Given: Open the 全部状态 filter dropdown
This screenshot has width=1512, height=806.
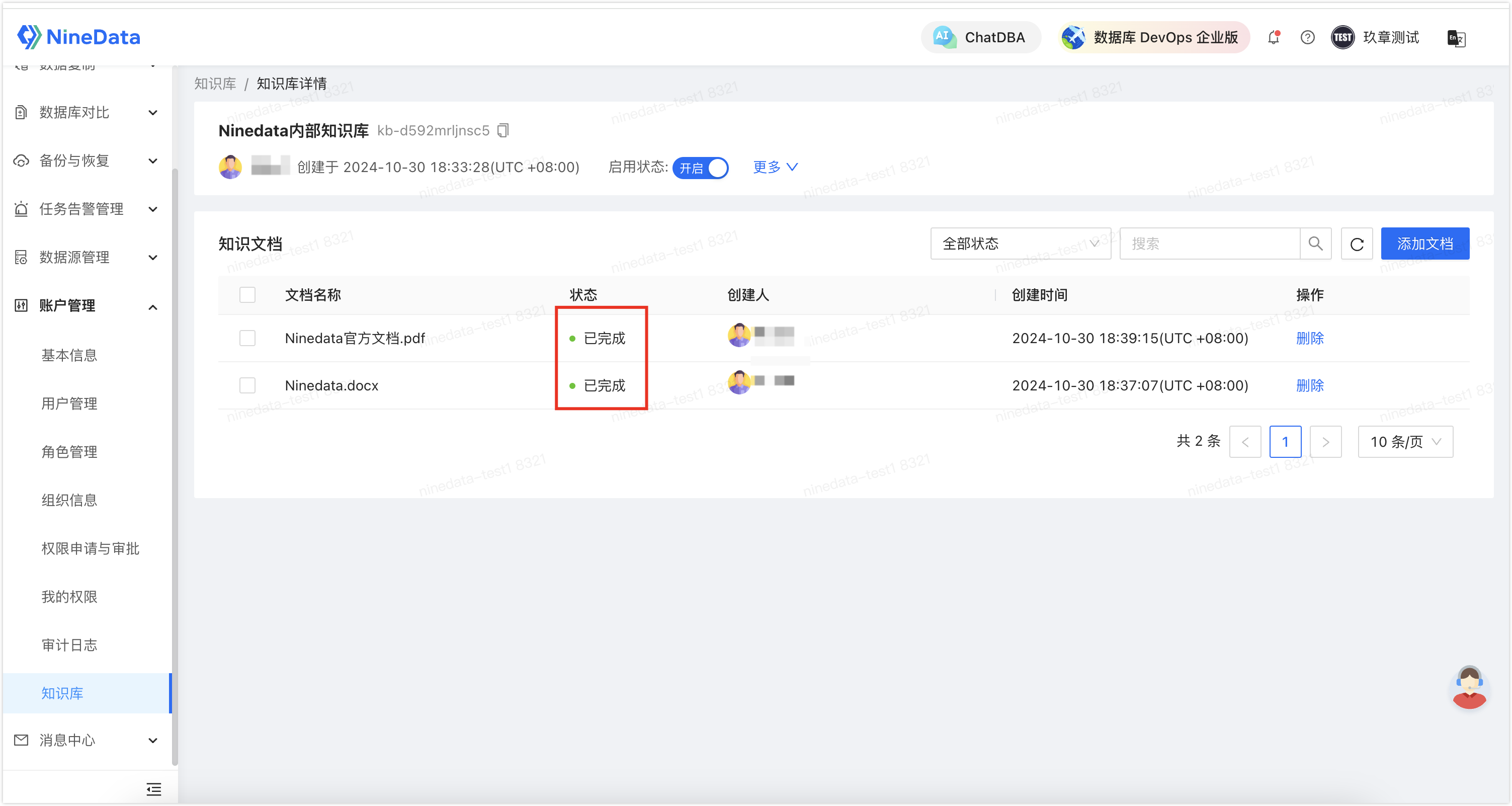Looking at the screenshot, I should click(1021, 244).
